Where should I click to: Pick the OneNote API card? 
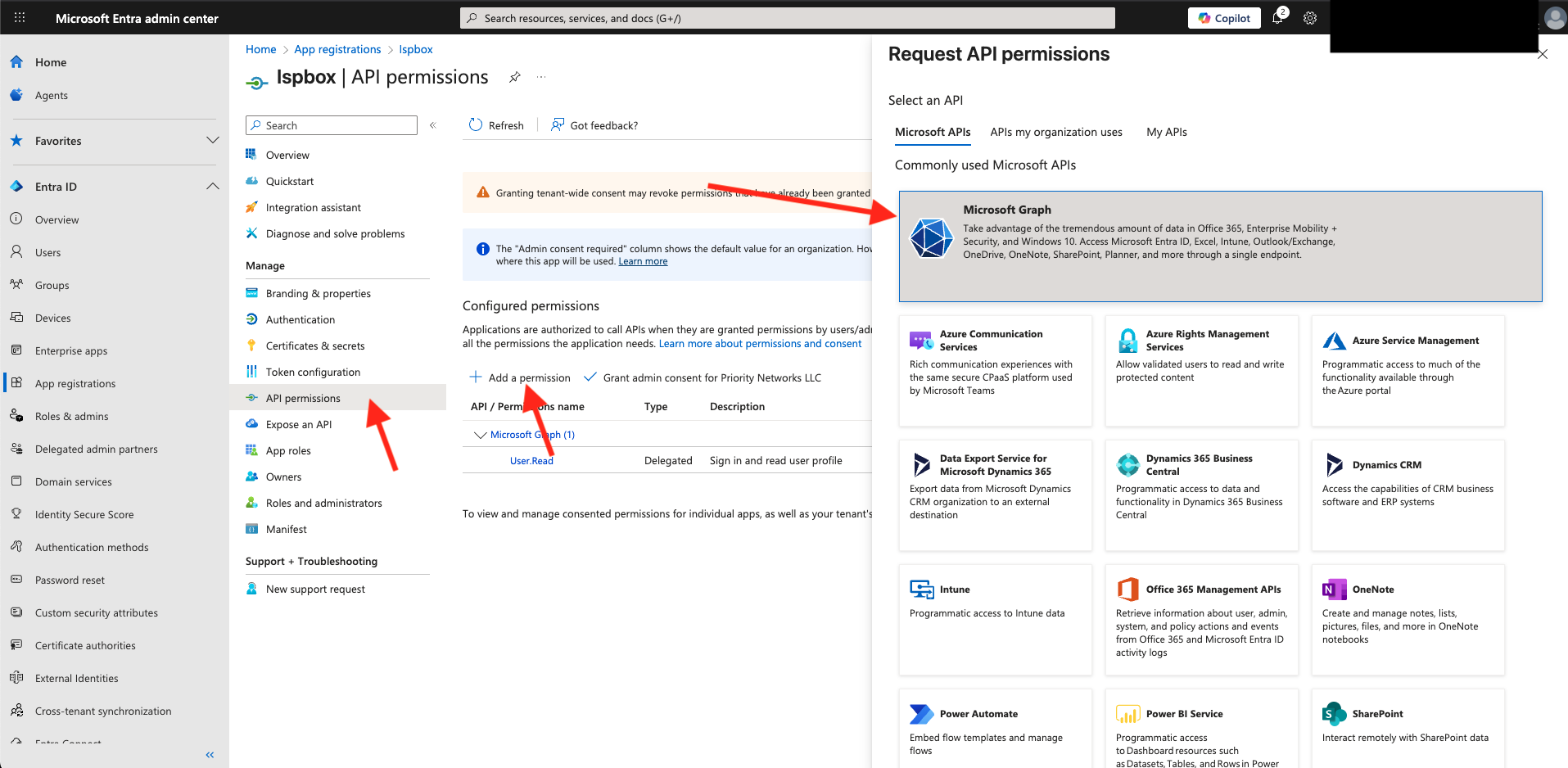(x=1408, y=618)
